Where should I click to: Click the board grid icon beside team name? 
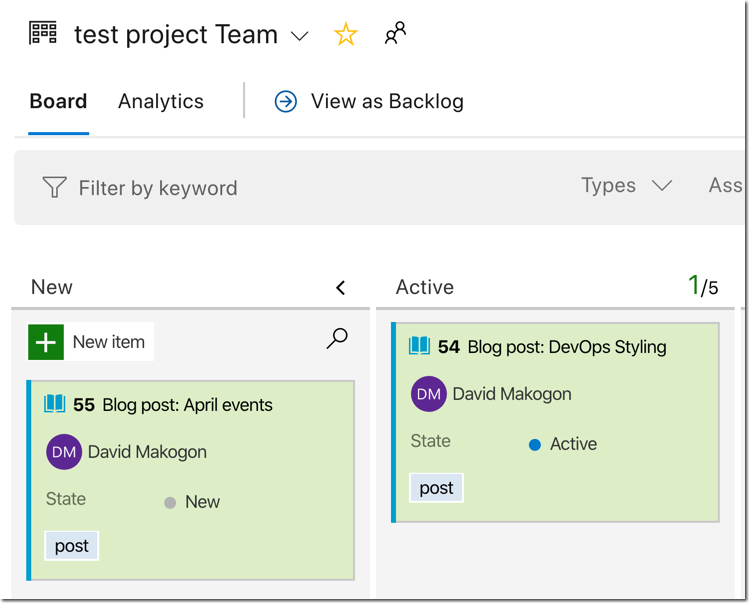(x=43, y=33)
